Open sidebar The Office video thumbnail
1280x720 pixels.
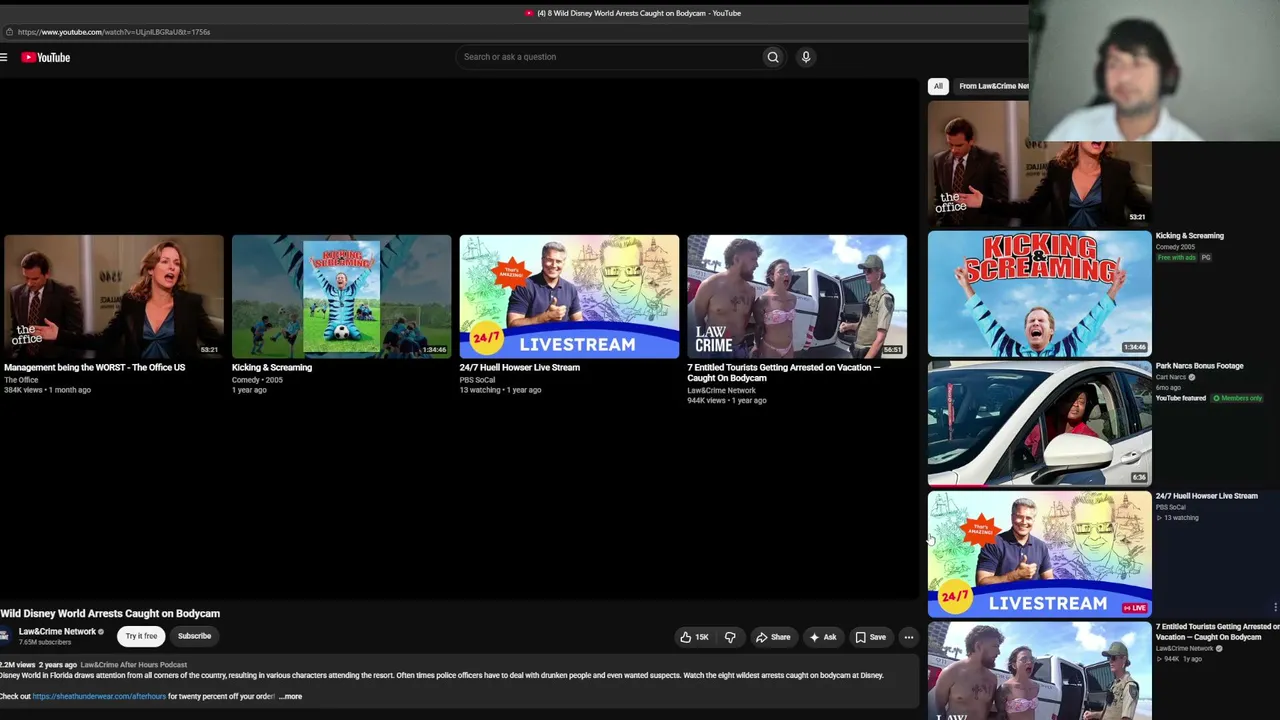(x=1039, y=163)
